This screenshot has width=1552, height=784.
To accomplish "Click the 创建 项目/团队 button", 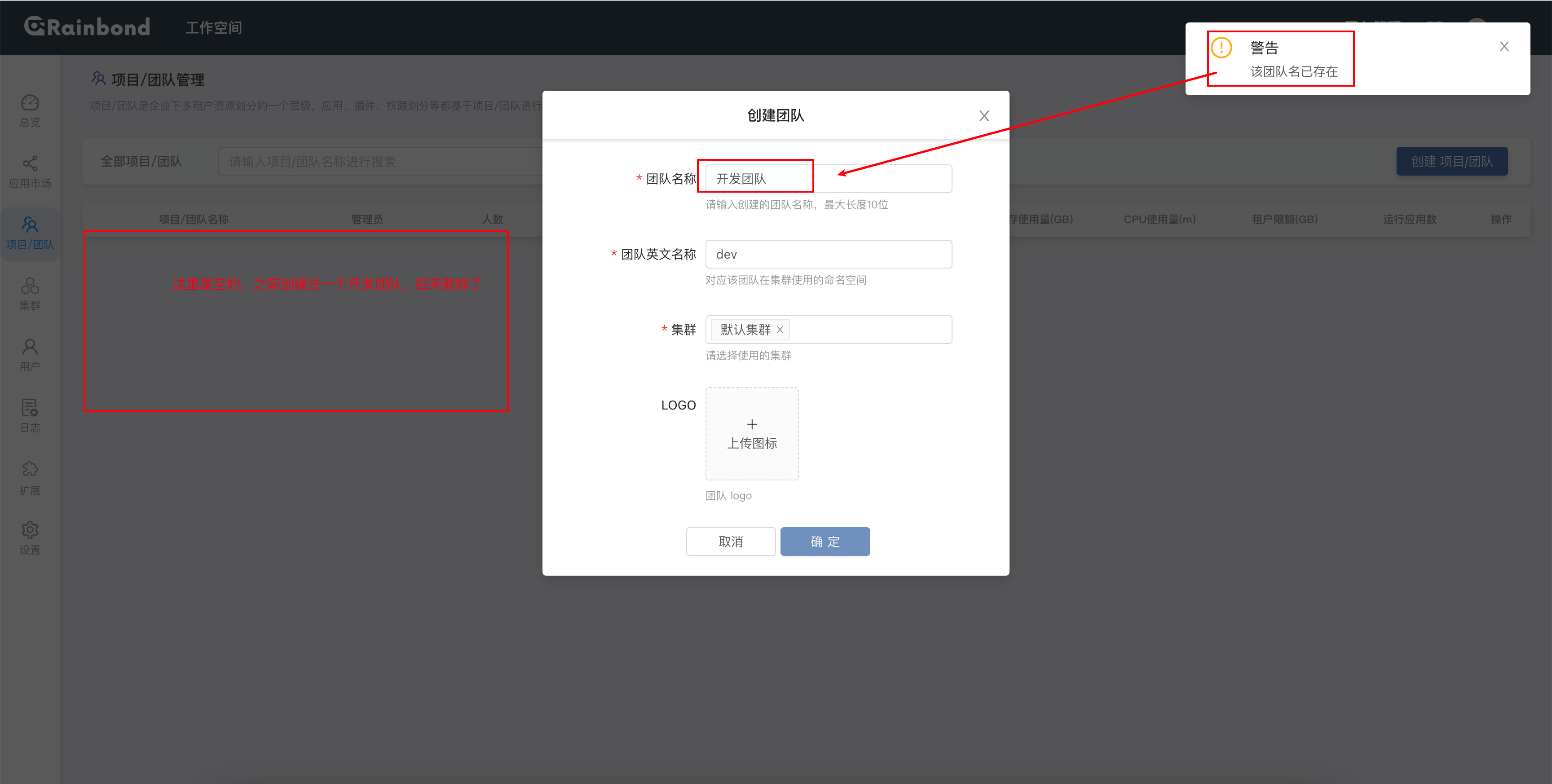I will [x=1451, y=162].
